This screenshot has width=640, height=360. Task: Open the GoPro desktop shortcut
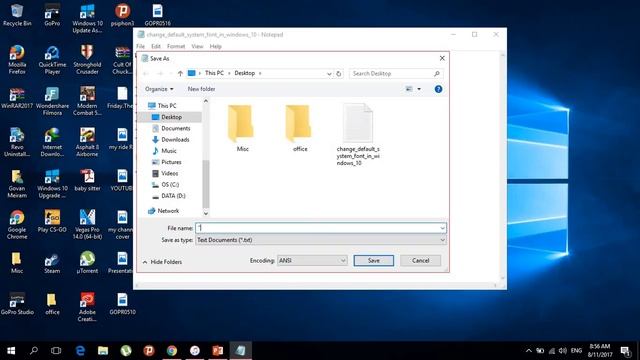pos(52,15)
